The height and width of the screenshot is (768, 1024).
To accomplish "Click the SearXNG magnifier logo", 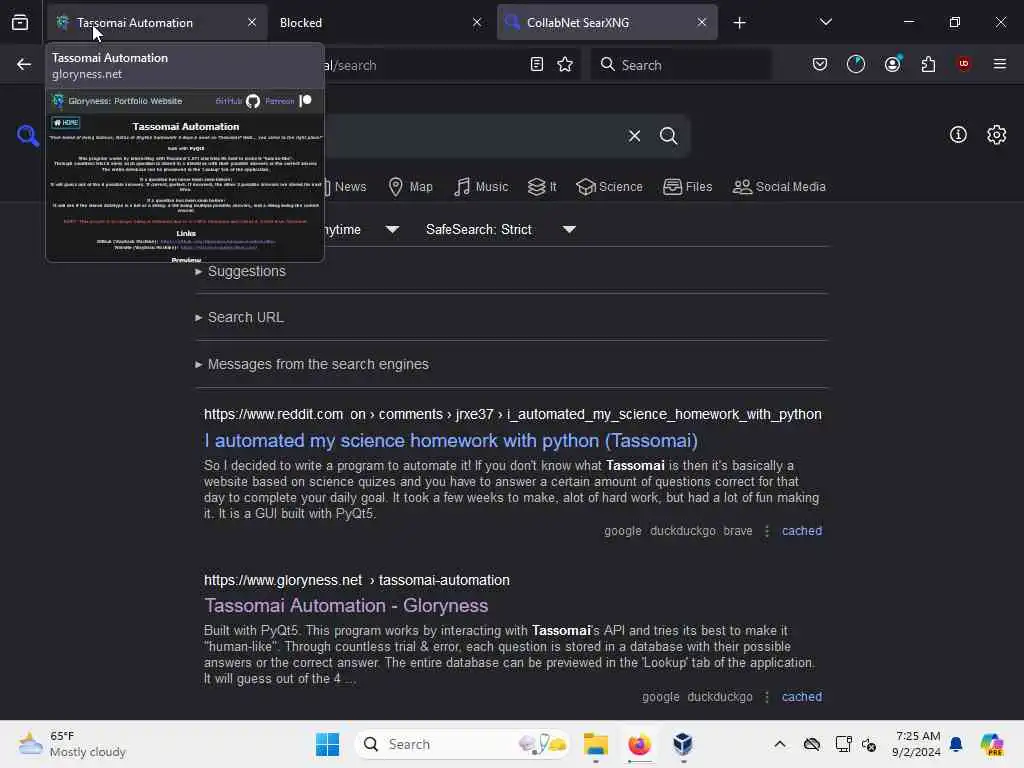I will click(27, 135).
